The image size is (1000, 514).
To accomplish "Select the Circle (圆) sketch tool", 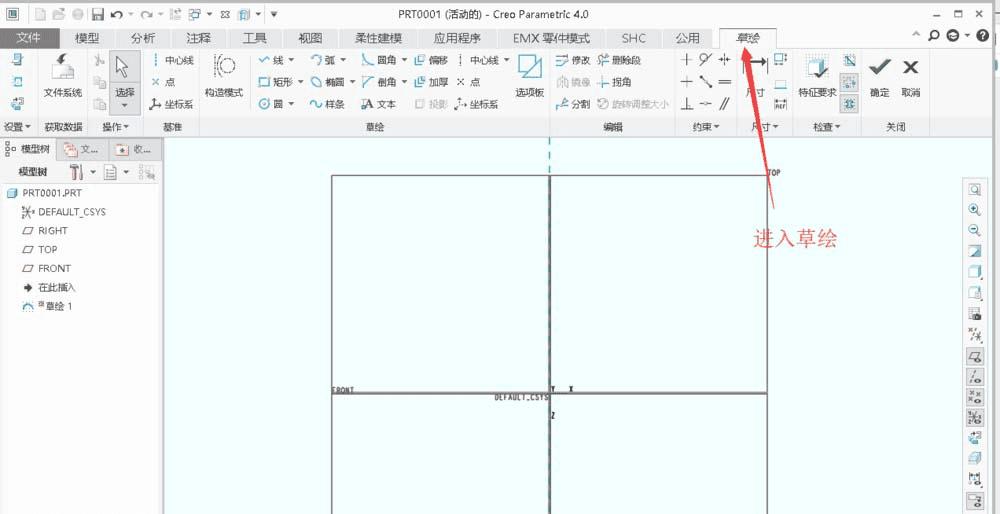I will (270, 104).
